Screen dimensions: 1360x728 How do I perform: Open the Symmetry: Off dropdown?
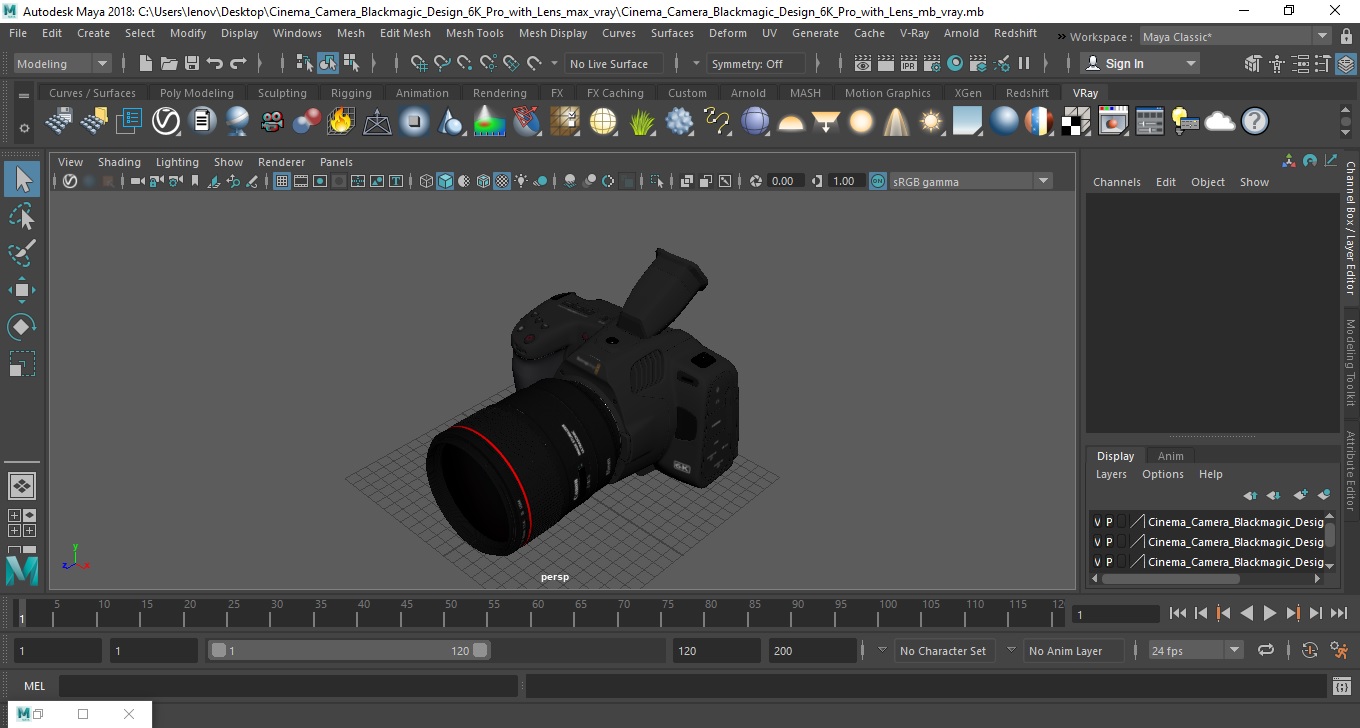tap(757, 63)
